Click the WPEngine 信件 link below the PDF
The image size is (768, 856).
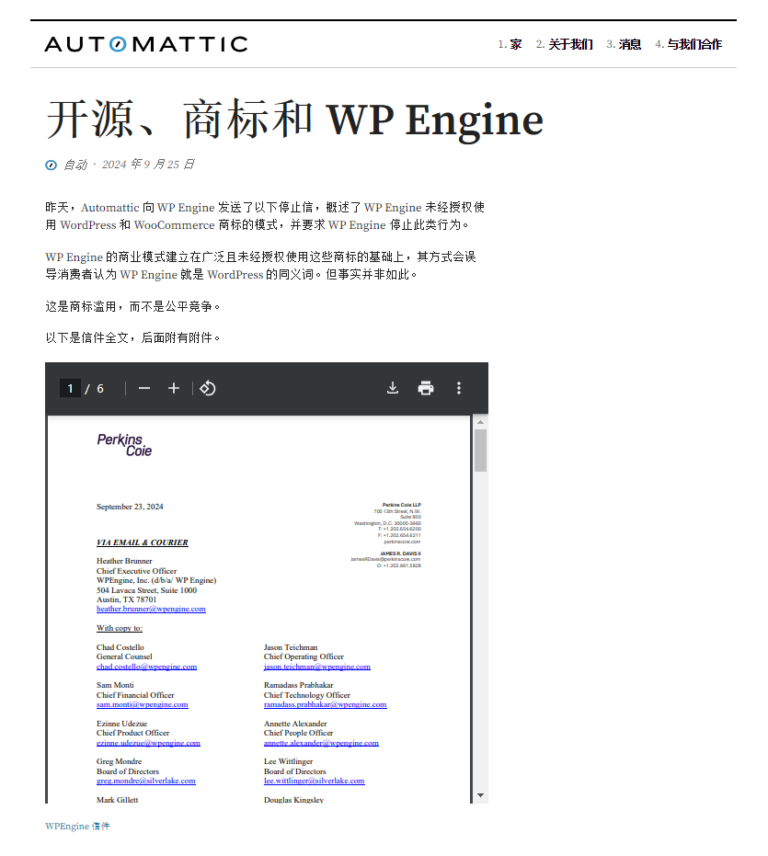pyautogui.click(x=78, y=827)
